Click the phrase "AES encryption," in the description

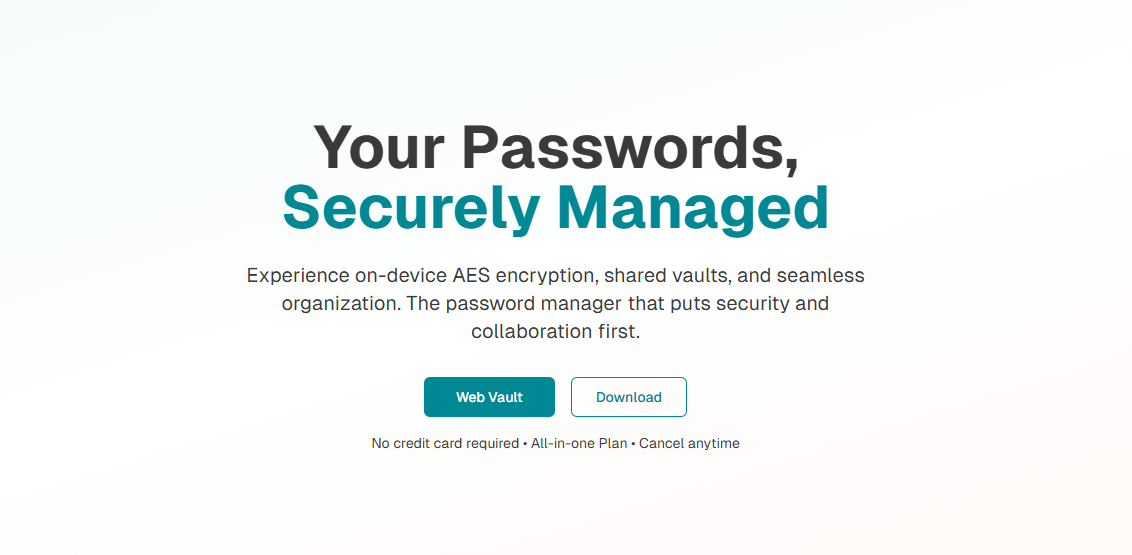click(526, 276)
